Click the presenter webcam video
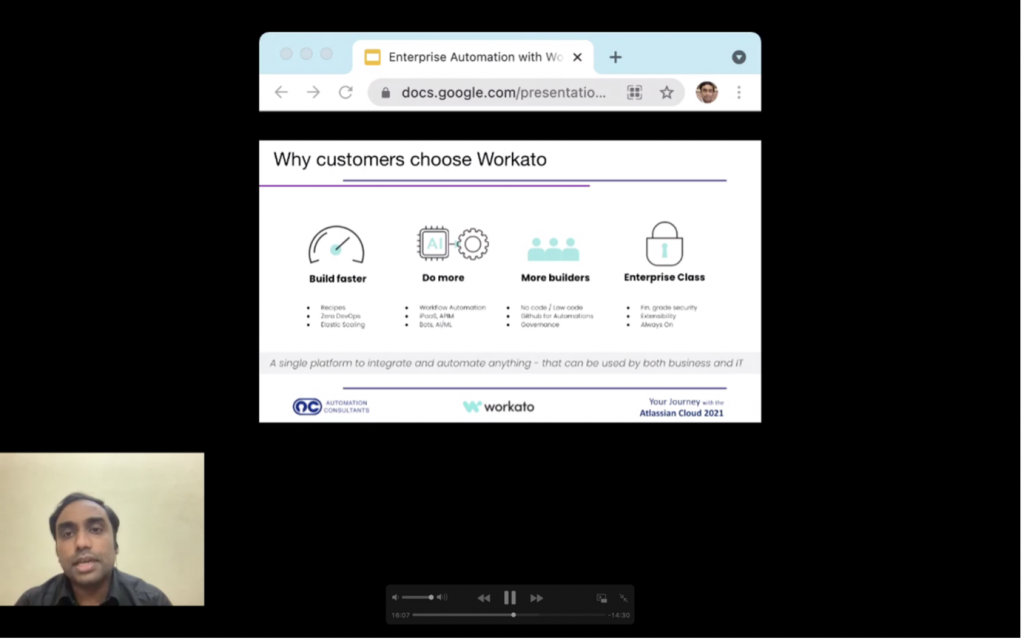1024x641 pixels. pyautogui.click(x=102, y=529)
